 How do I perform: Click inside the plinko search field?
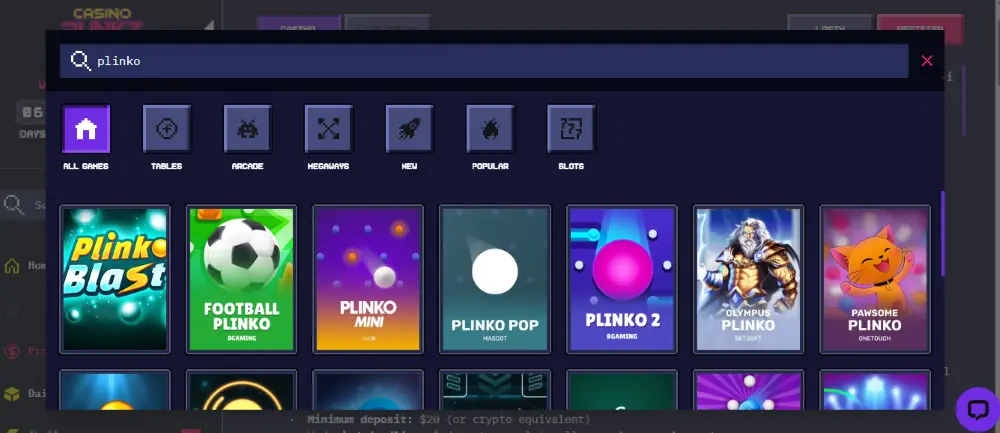click(x=484, y=61)
